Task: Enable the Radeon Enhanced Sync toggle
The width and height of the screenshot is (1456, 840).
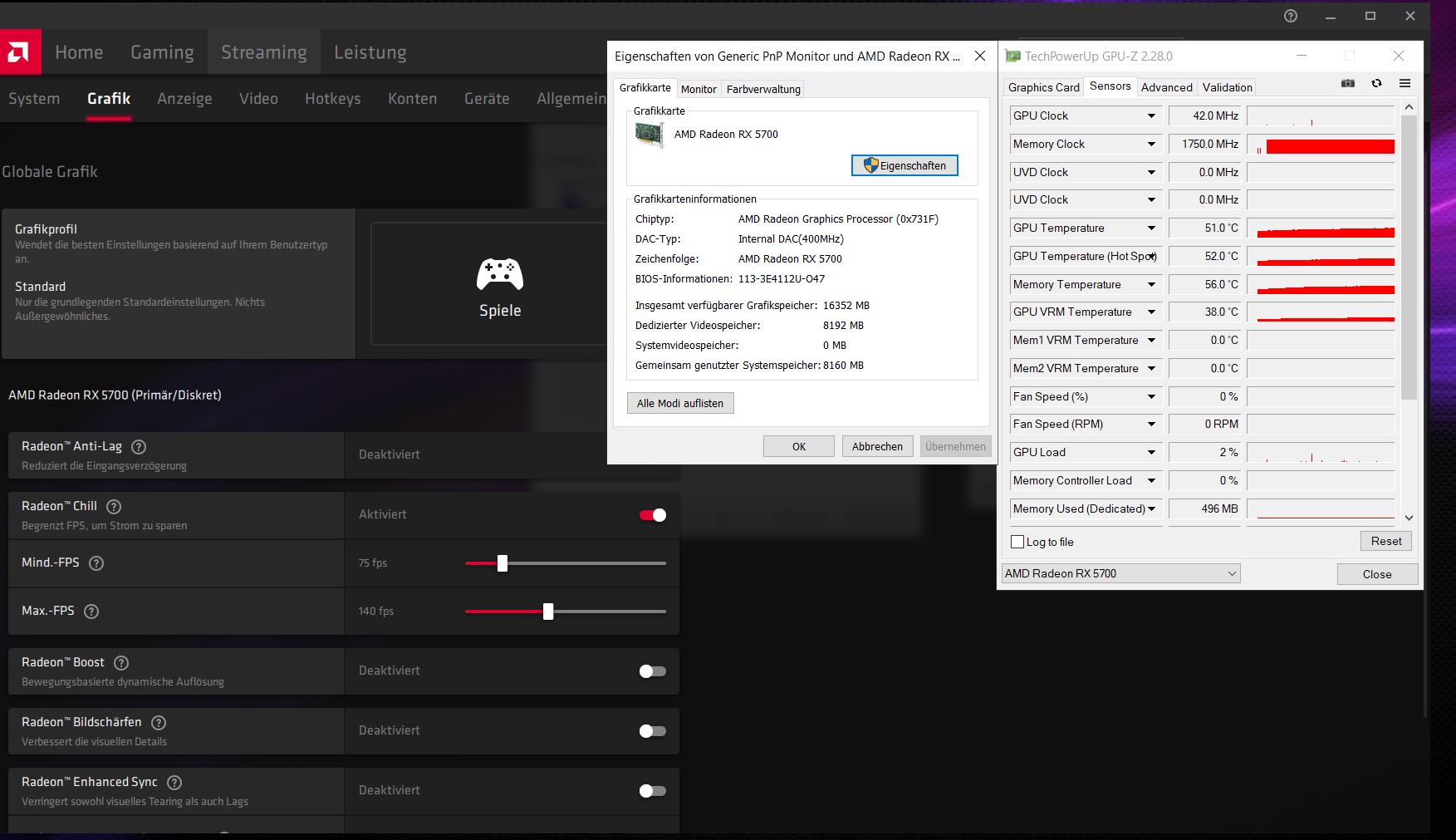Action: [653, 791]
